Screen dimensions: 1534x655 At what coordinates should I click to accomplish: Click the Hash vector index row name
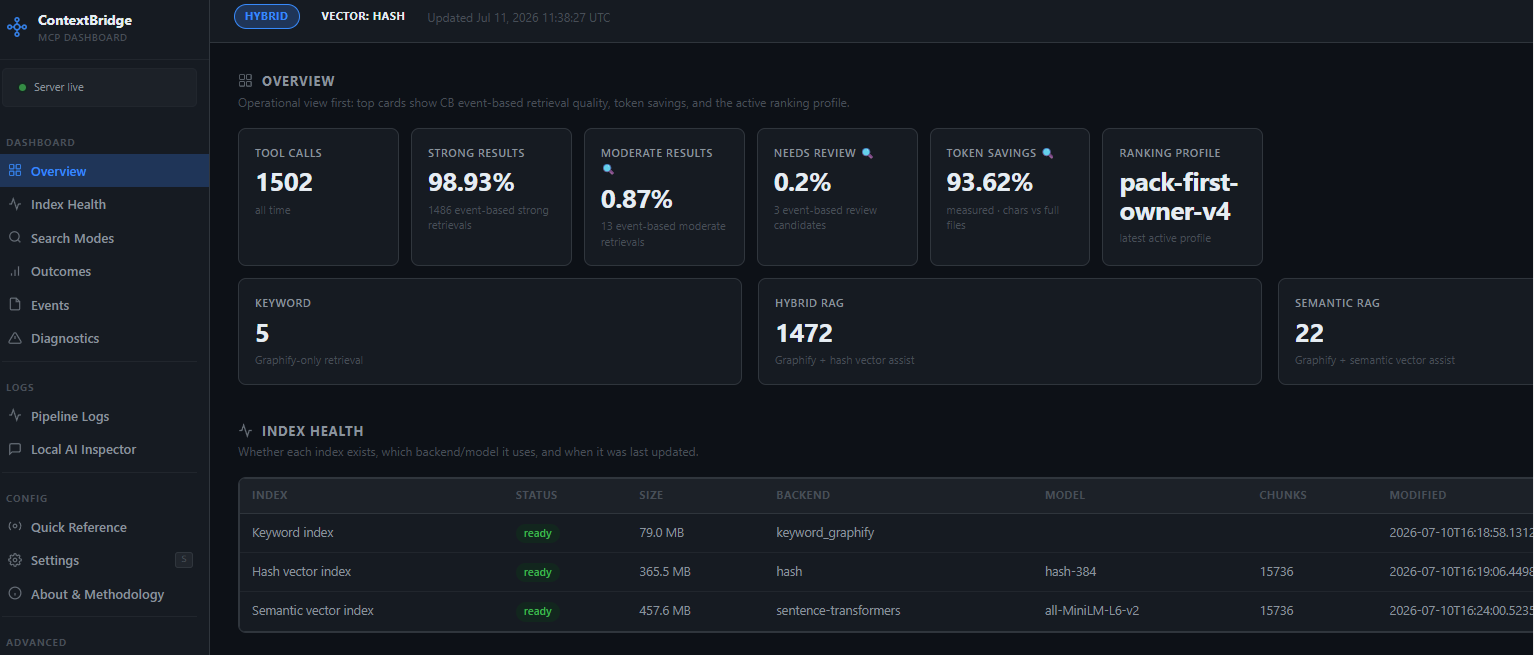[302, 572]
